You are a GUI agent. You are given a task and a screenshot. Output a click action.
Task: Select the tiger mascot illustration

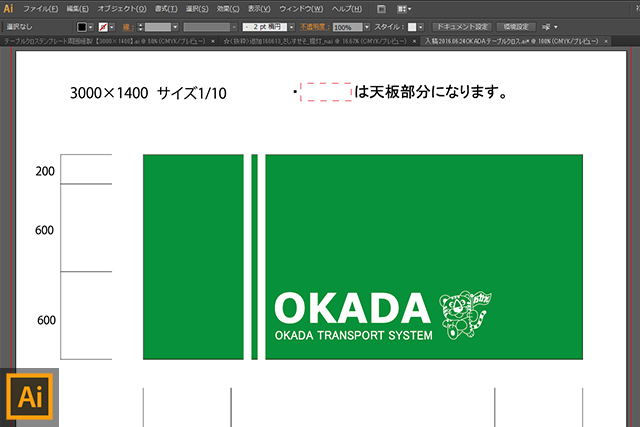click(x=465, y=315)
